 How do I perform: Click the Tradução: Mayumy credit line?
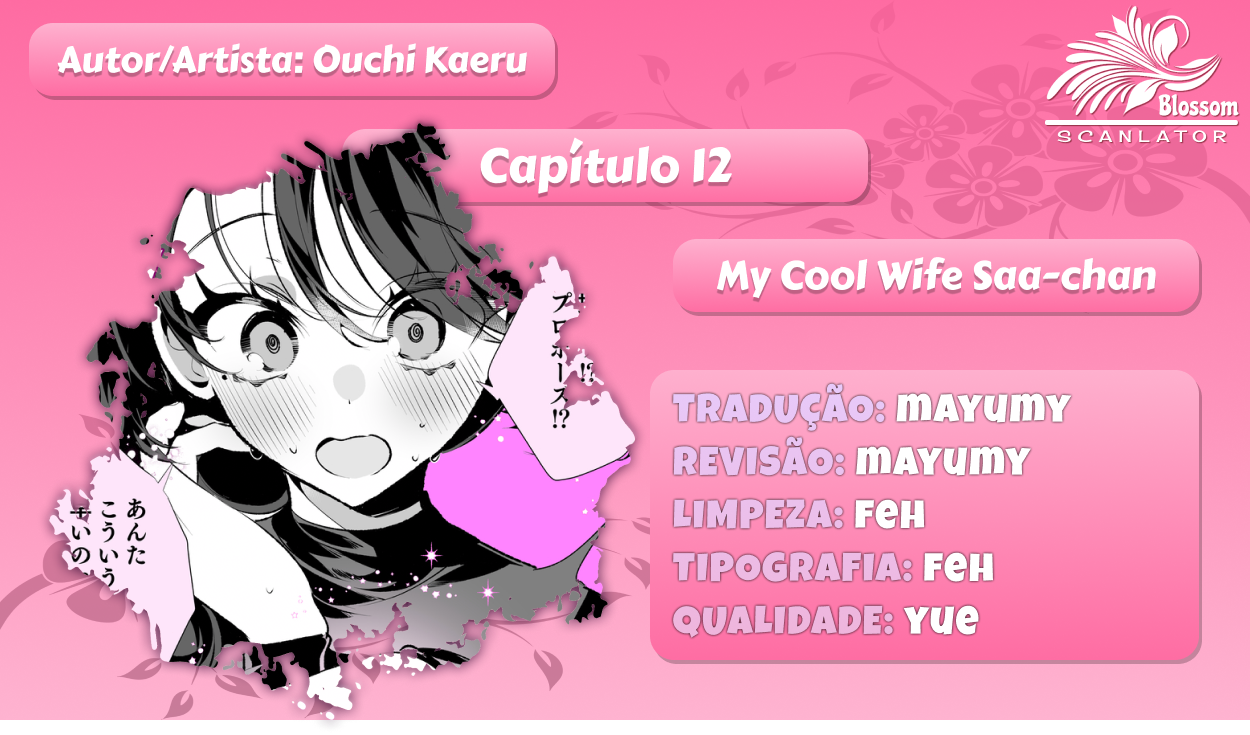click(x=872, y=408)
